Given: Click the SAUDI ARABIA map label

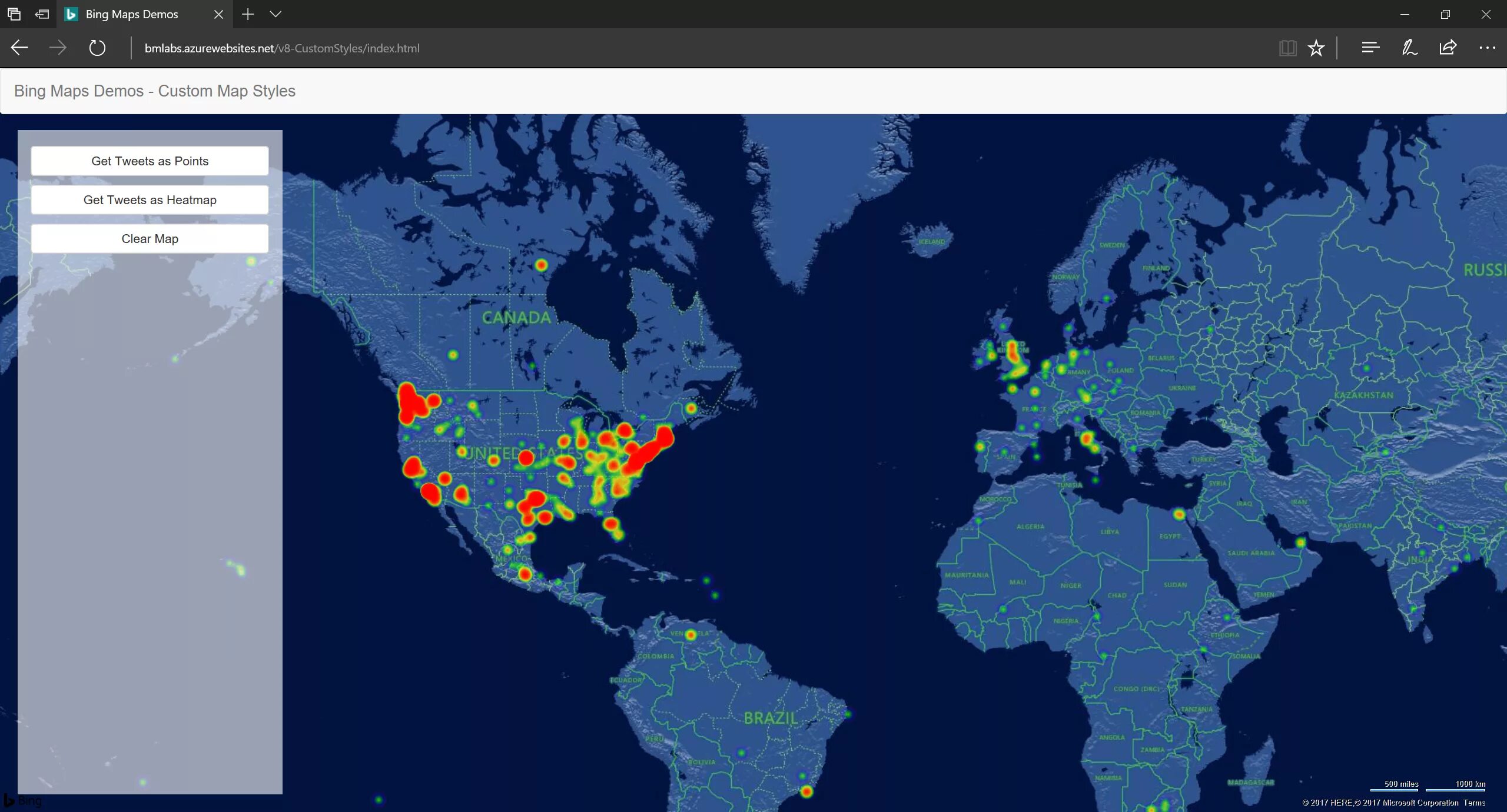Looking at the screenshot, I should [1251, 553].
